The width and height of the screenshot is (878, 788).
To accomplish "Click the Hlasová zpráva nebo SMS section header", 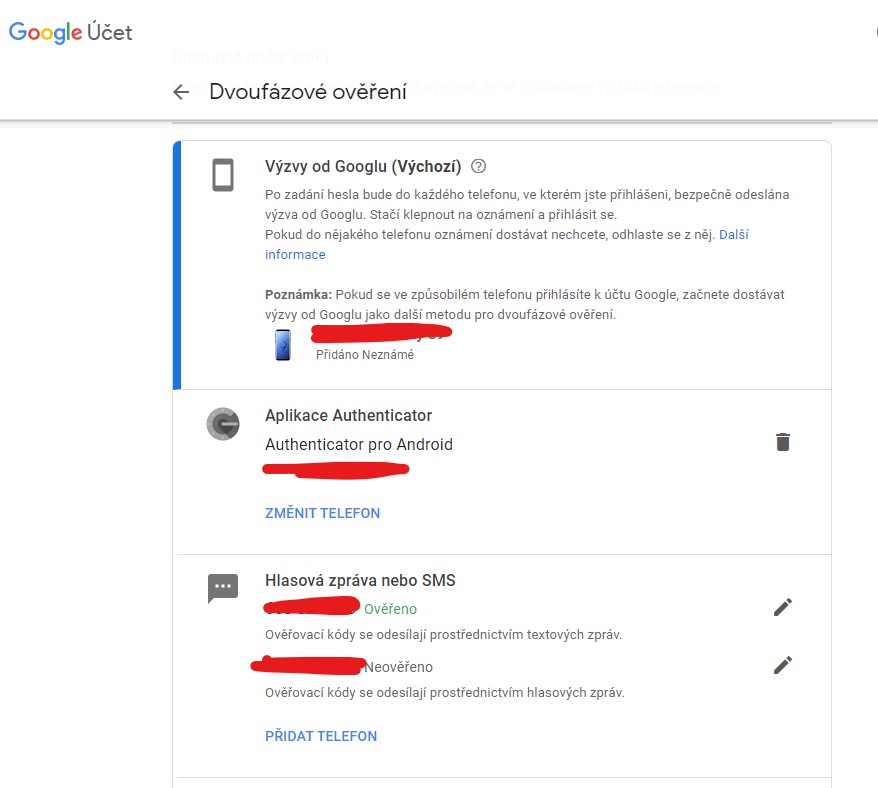I will [x=361, y=580].
